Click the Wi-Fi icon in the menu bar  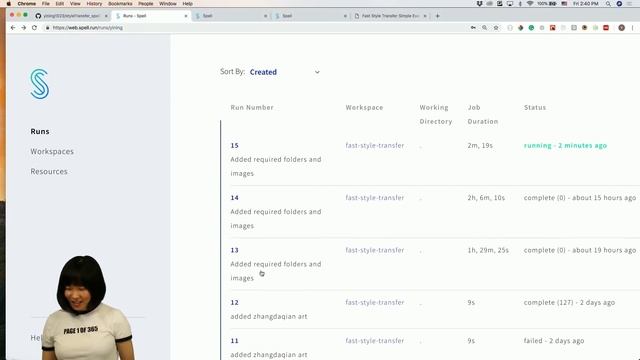530,4
